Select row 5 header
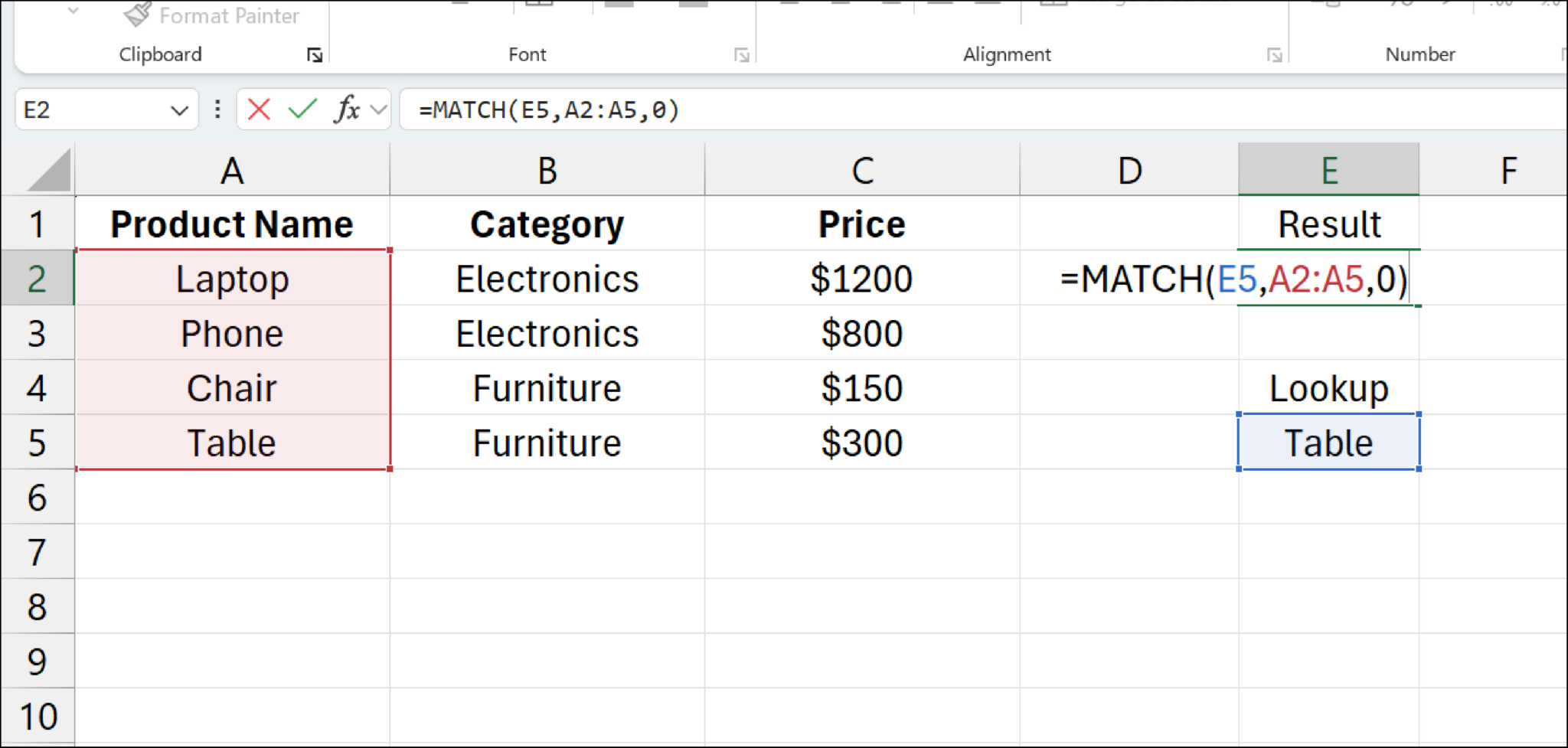The width and height of the screenshot is (1568, 748). pos(38,443)
